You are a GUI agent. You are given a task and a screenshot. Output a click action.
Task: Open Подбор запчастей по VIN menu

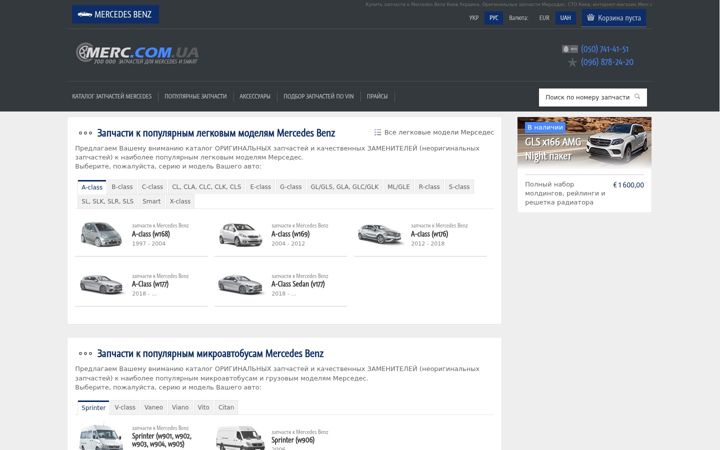click(319, 96)
